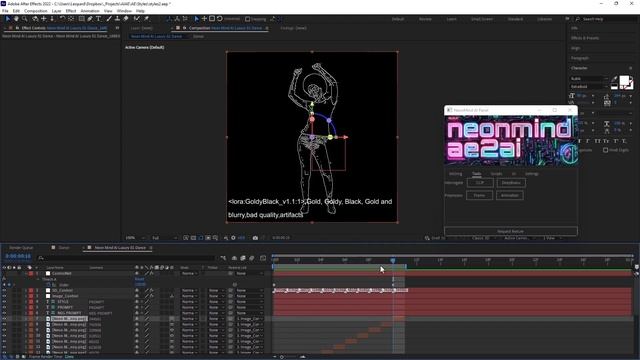Click the Reset link under Controller layer
The image size is (640, 360).
pos(139,279)
